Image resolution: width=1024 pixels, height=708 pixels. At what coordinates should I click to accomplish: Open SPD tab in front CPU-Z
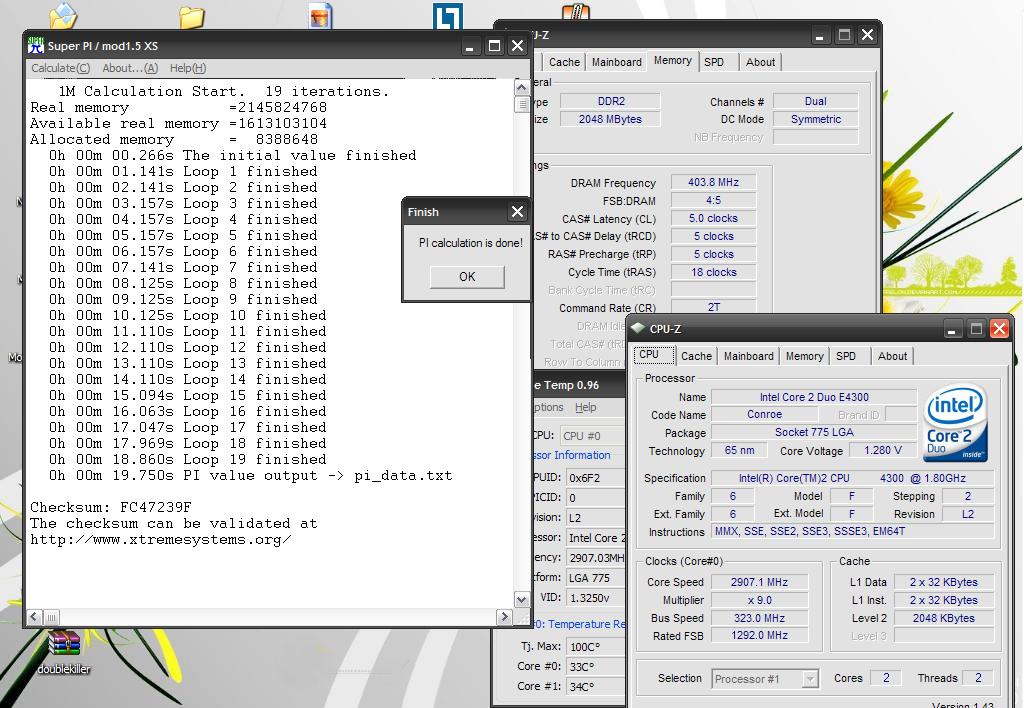pos(846,356)
